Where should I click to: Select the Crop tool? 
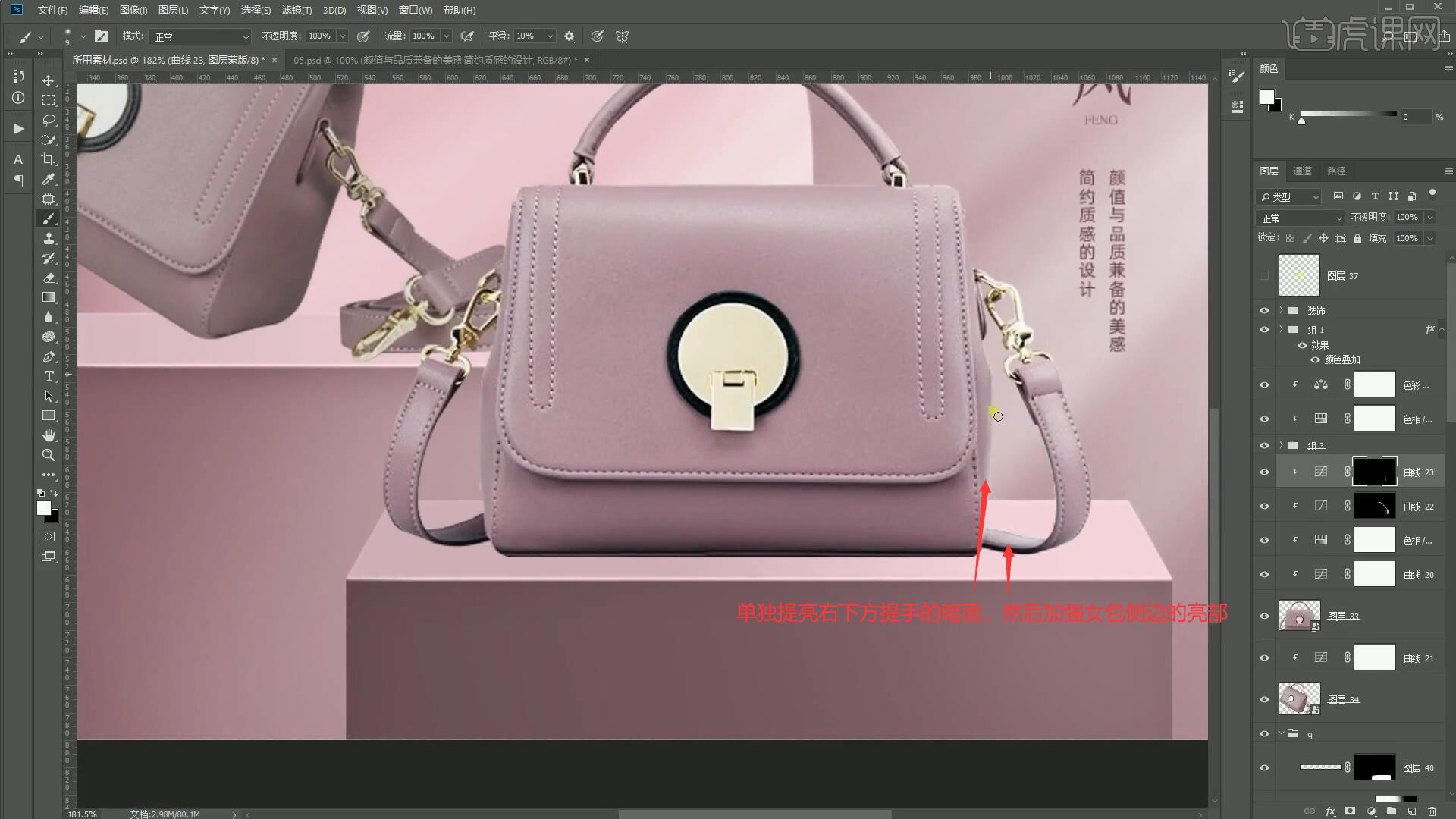(x=49, y=159)
